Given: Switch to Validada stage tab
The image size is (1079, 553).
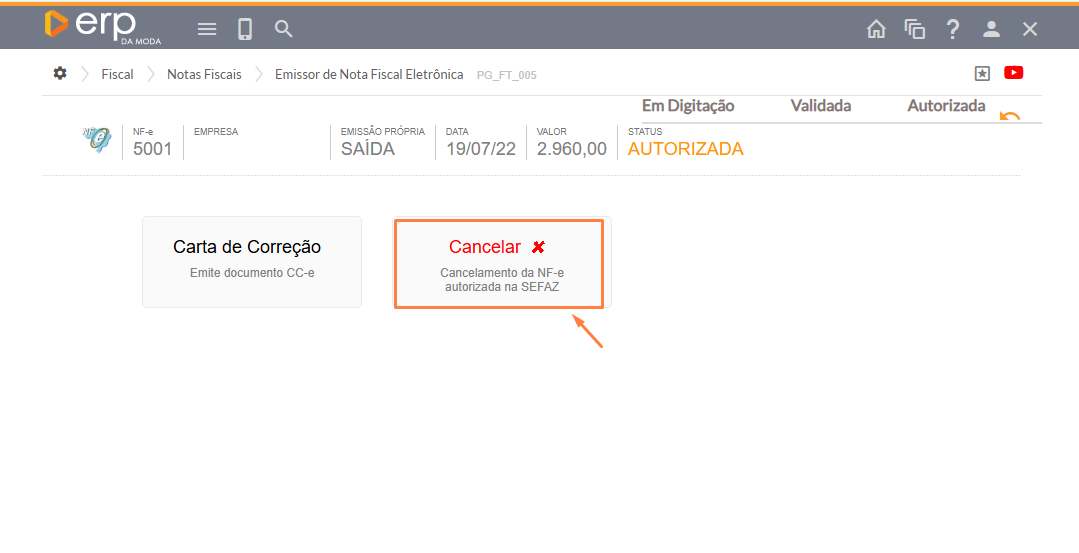Looking at the screenshot, I should [x=820, y=106].
